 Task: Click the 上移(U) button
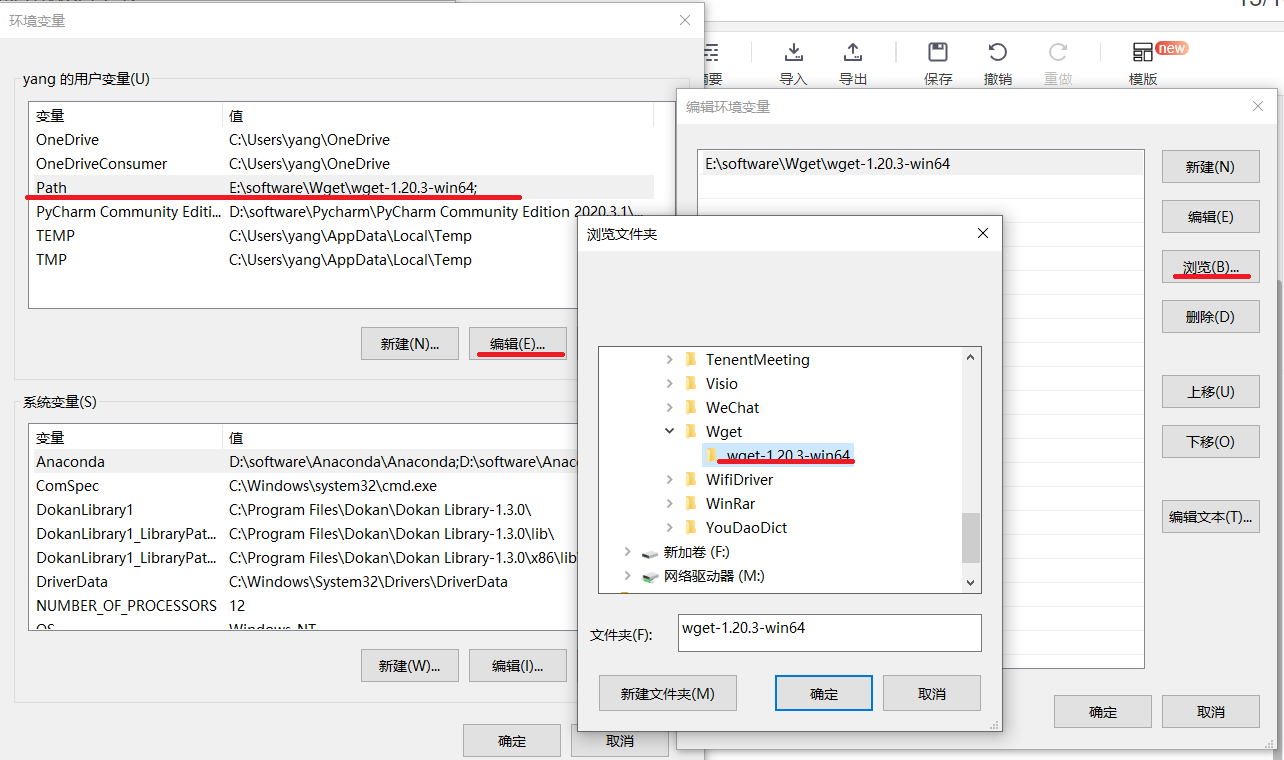(x=1210, y=392)
